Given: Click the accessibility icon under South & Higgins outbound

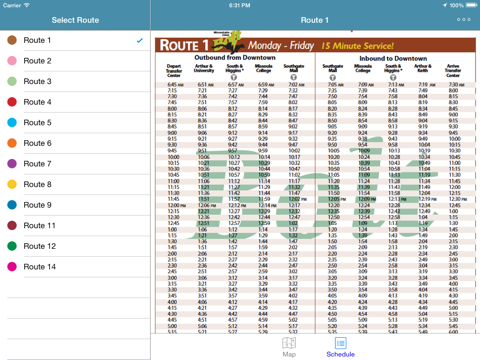Looking at the screenshot, I should [234, 77].
